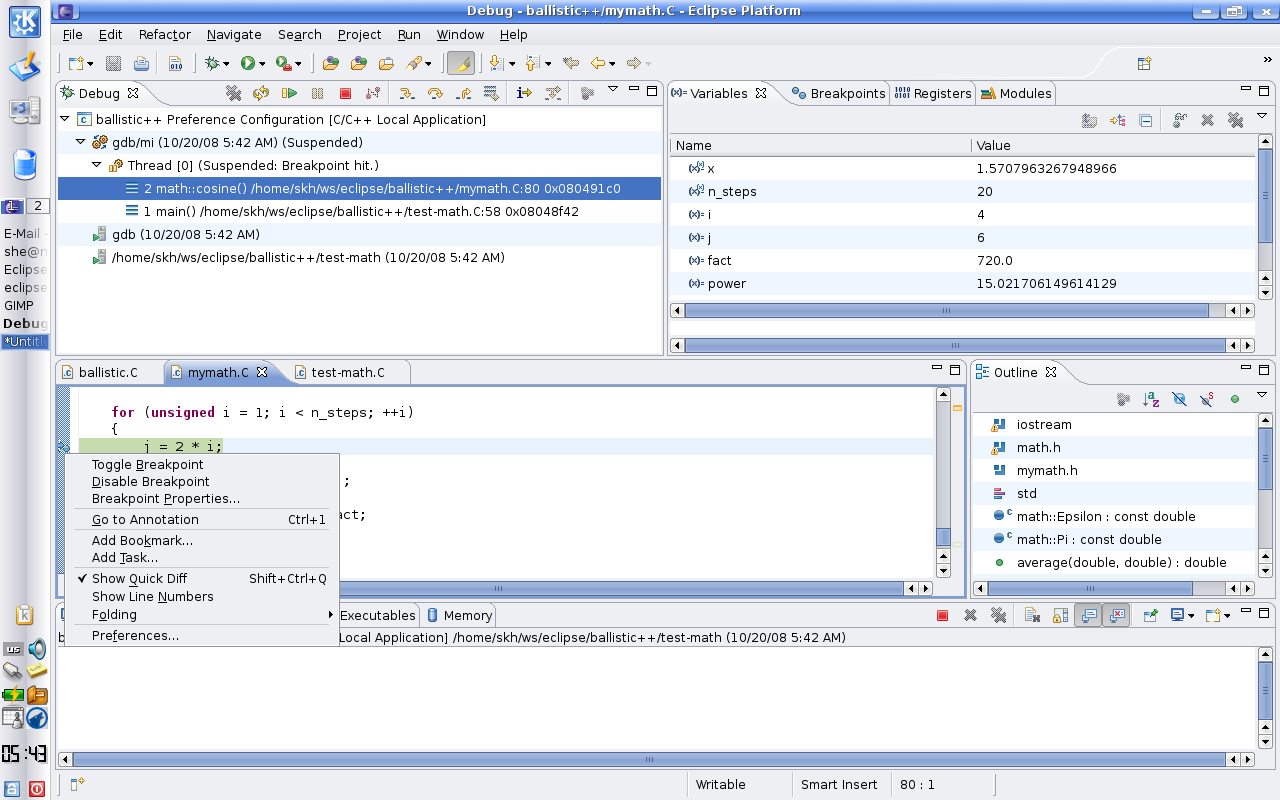Click the Step Return icon
The image size is (1280, 800).
click(x=463, y=93)
